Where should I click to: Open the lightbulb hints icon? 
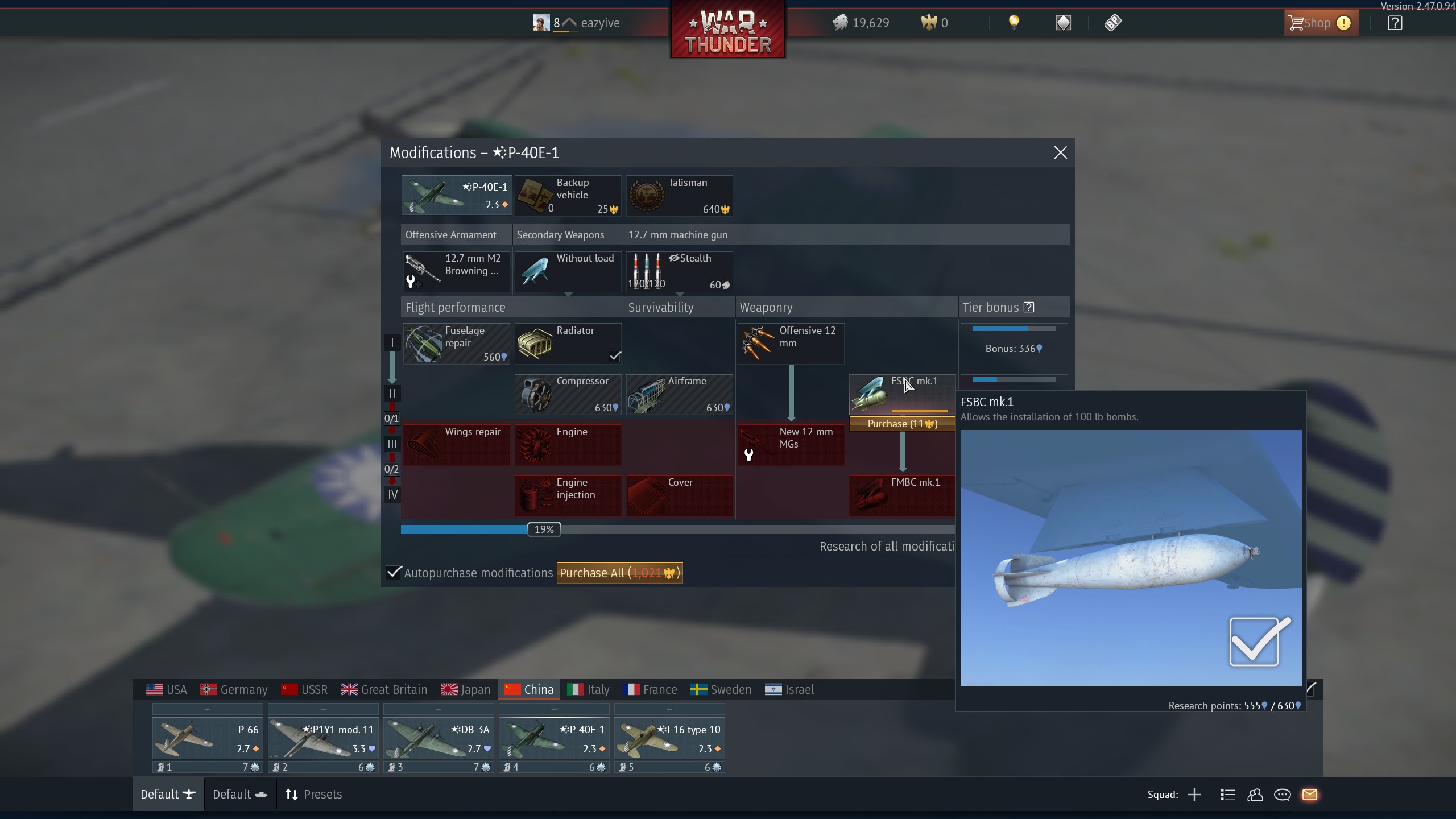(x=1014, y=23)
